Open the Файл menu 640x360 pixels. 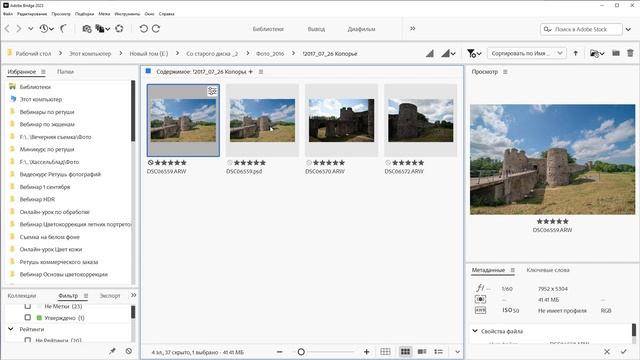[x=8, y=14]
